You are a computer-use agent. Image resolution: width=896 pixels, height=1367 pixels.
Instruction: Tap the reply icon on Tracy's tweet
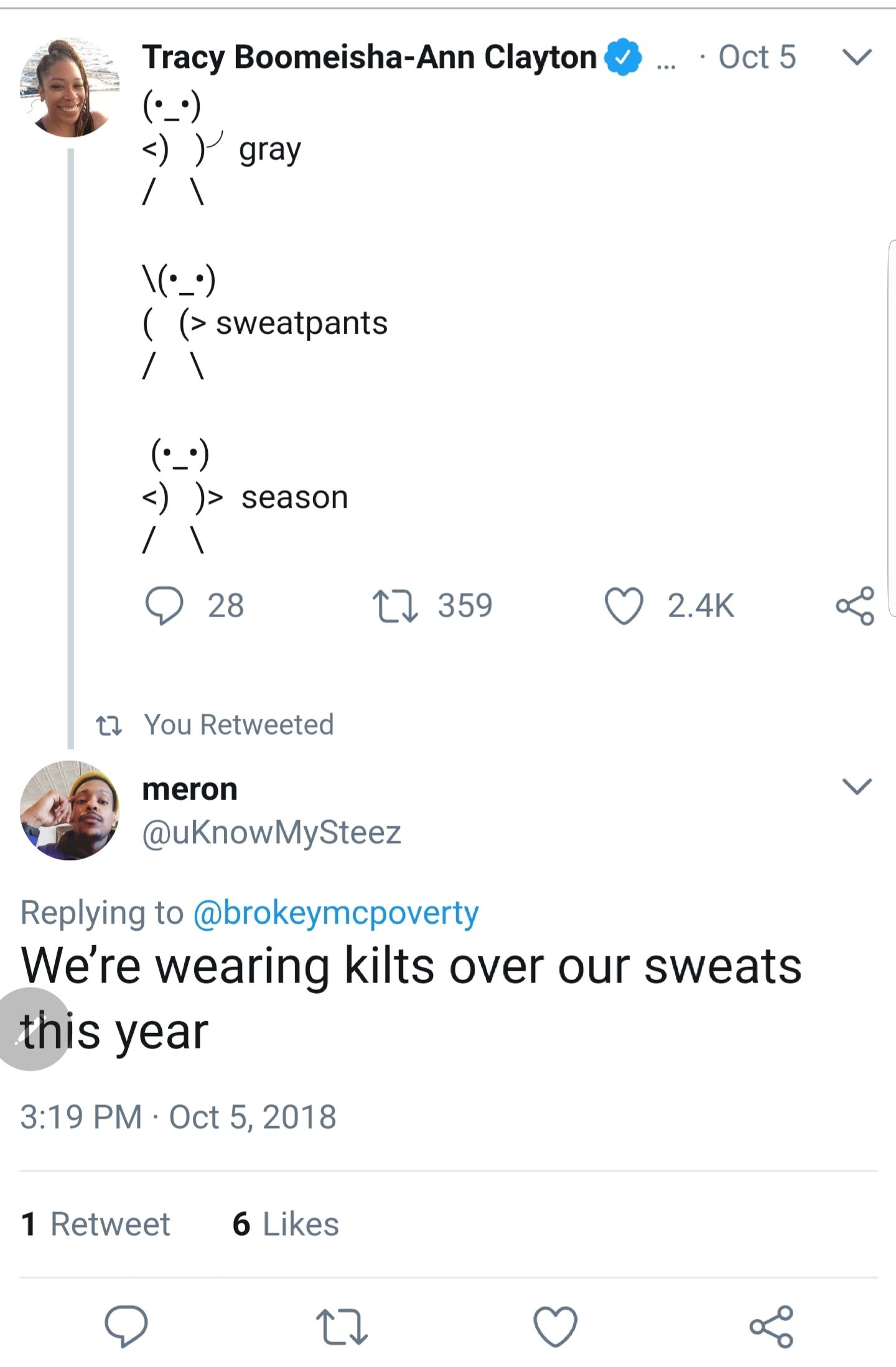[167, 607]
